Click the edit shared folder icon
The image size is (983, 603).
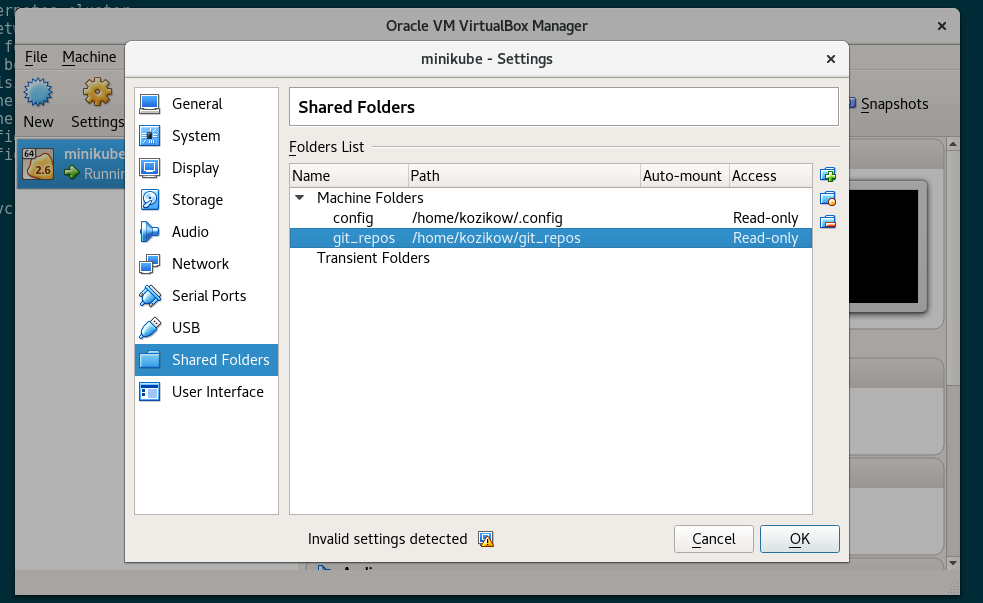[827, 199]
